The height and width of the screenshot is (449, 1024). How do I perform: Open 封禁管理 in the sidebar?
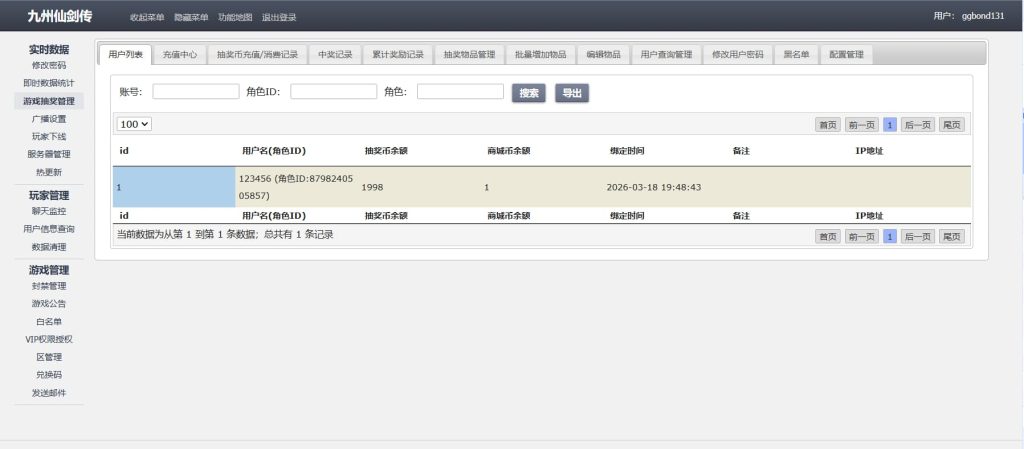point(49,286)
